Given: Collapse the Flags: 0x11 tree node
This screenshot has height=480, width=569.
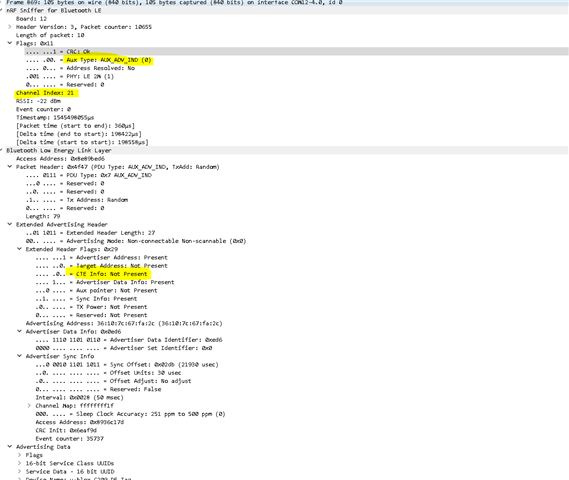Looking at the screenshot, I should point(10,43).
